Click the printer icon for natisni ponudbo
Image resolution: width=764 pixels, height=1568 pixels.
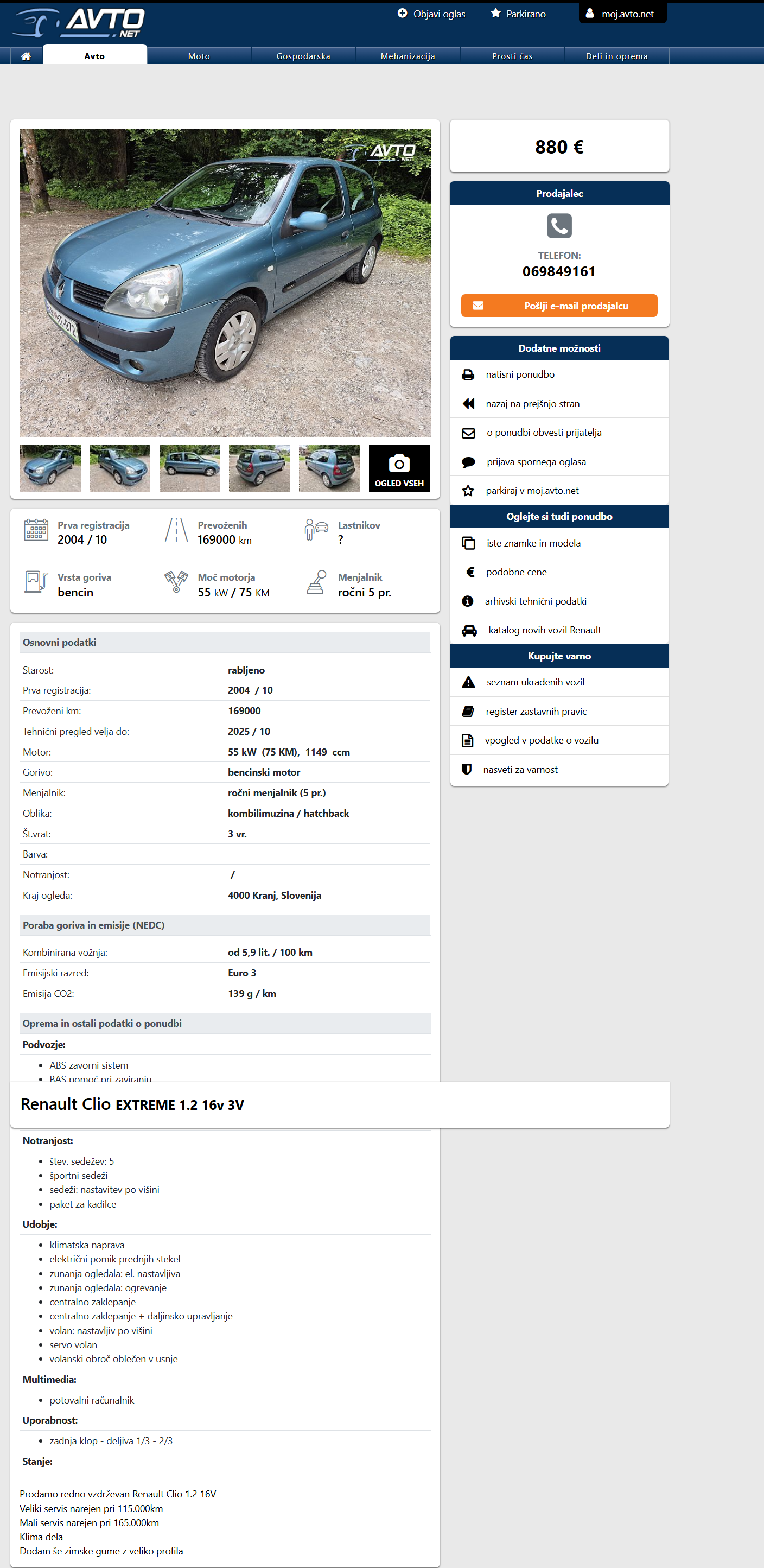[x=468, y=375]
